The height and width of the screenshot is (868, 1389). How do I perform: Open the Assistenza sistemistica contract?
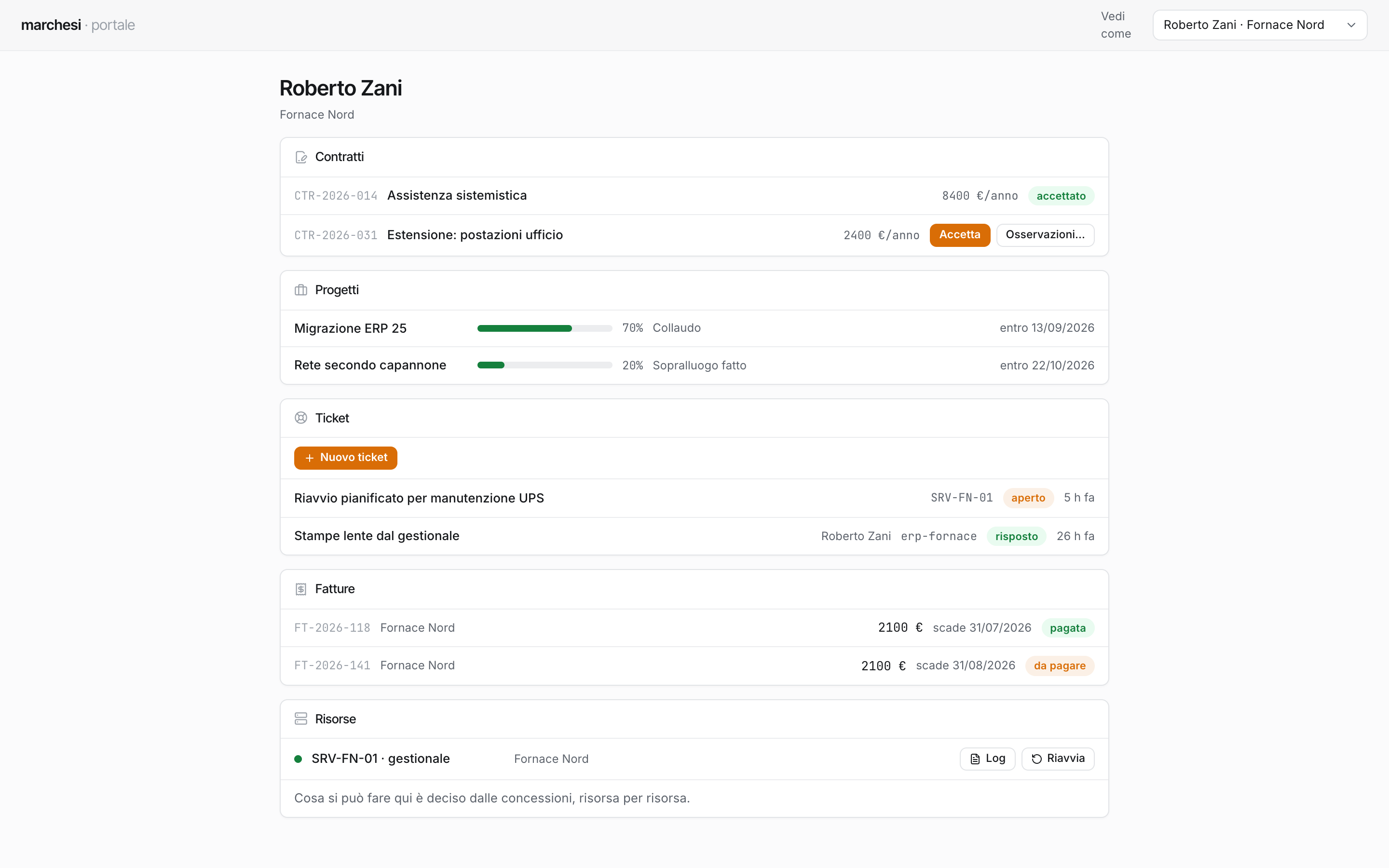[x=457, y=196]
